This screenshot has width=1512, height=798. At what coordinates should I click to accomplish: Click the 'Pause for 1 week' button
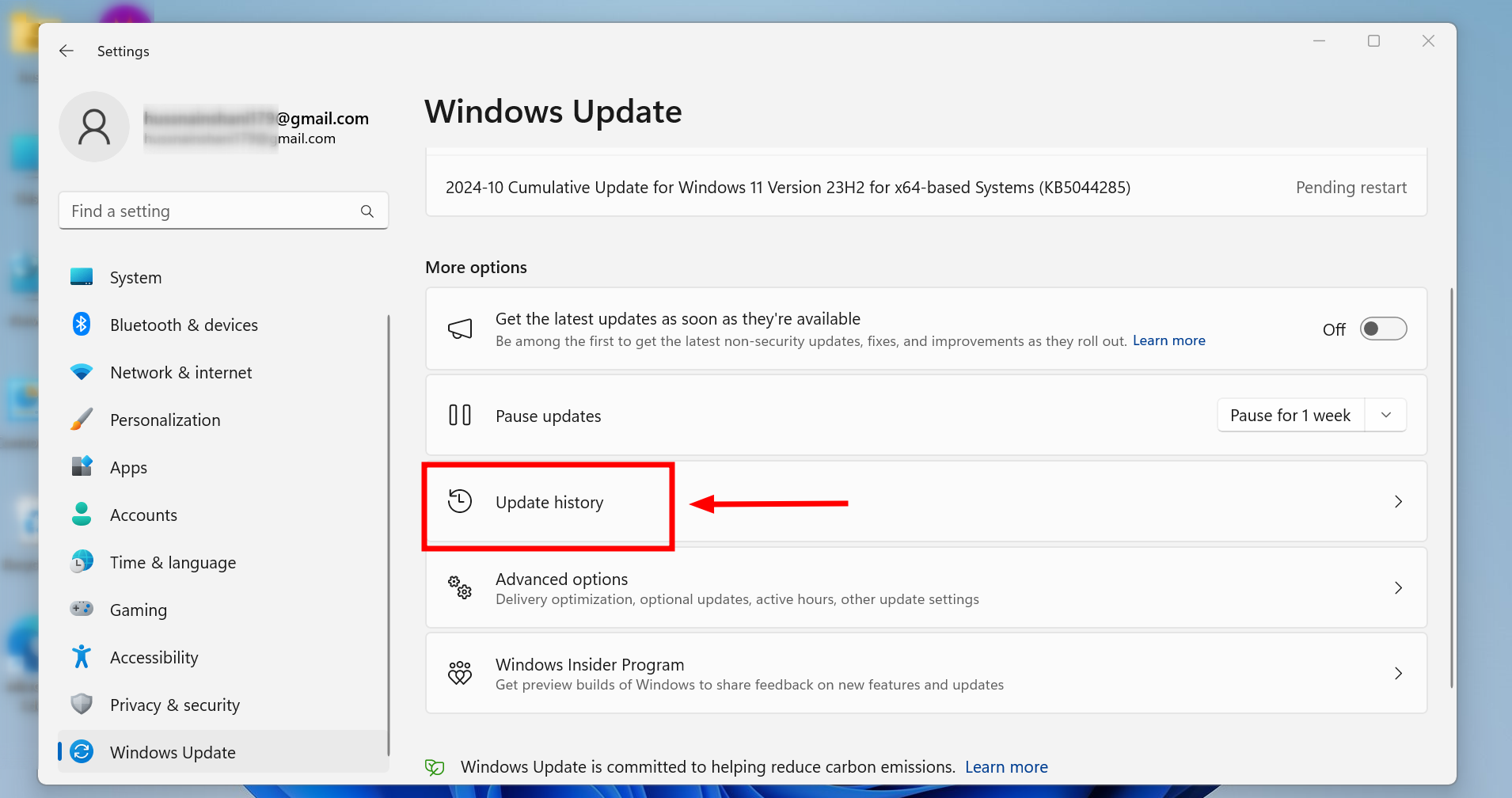coord(1290,414)
